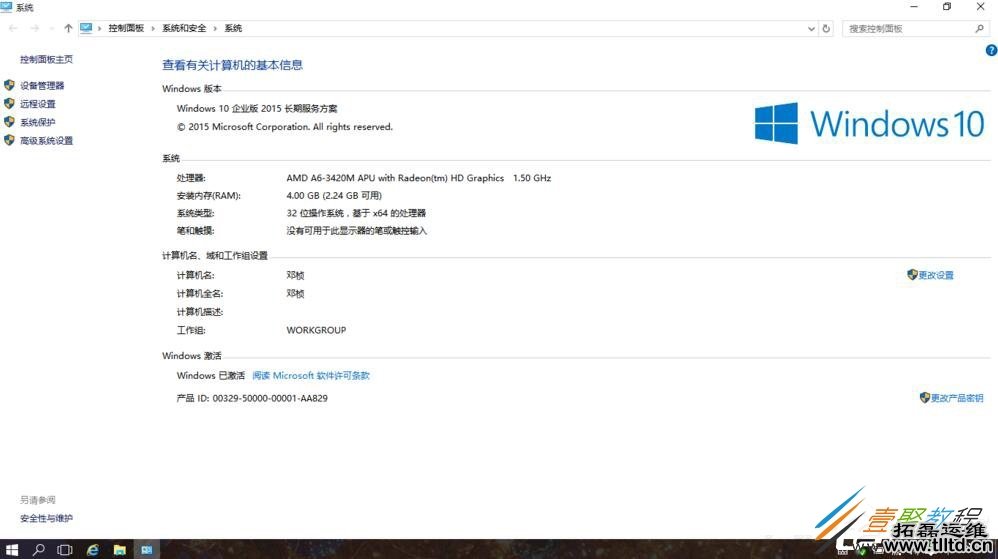Click the back navigation arrow
The height and width of the screenshot is (559, 998).
tap(13, 28)
